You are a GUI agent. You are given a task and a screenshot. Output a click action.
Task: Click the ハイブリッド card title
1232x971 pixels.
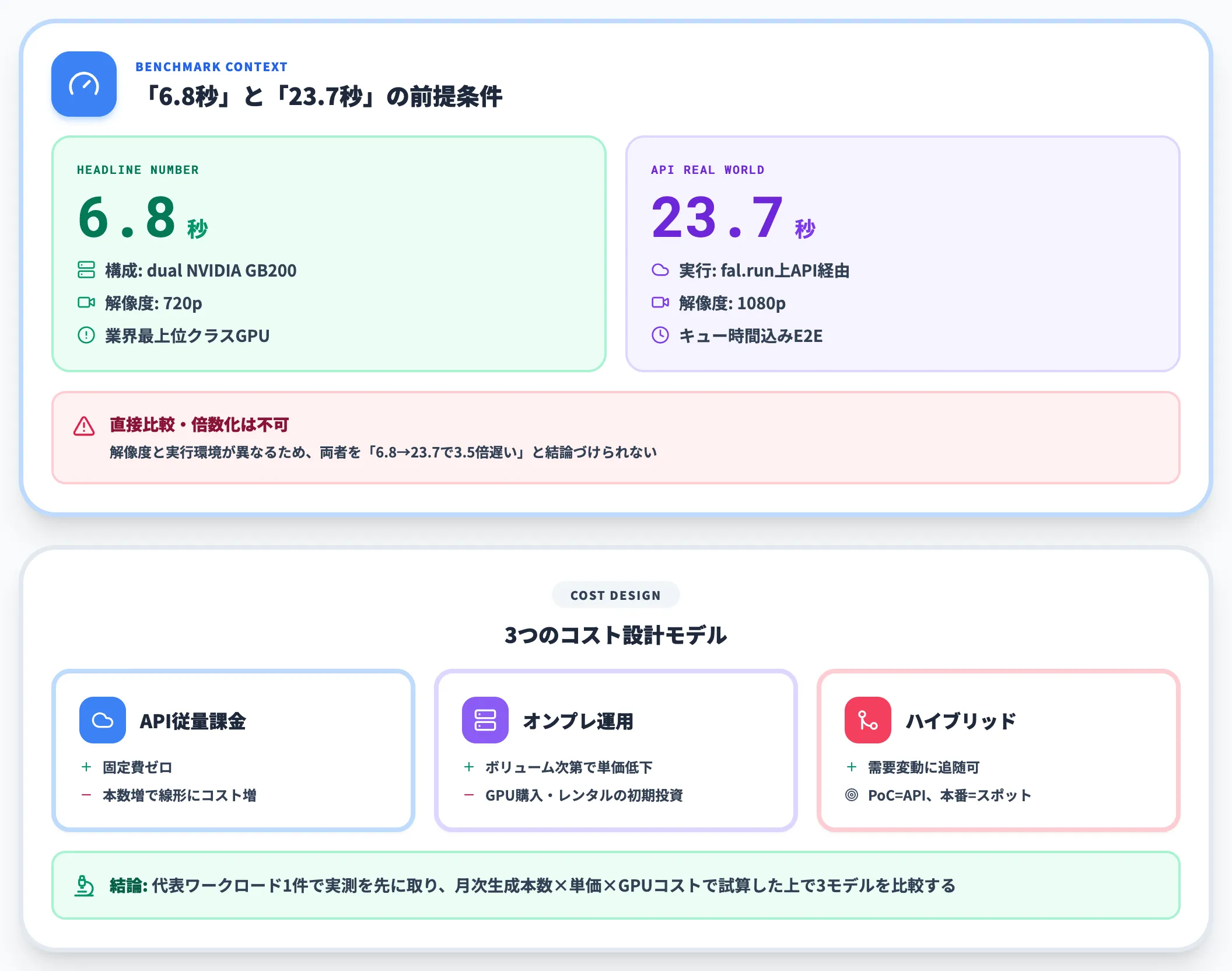pyautogui.click(x=961, y=721)
